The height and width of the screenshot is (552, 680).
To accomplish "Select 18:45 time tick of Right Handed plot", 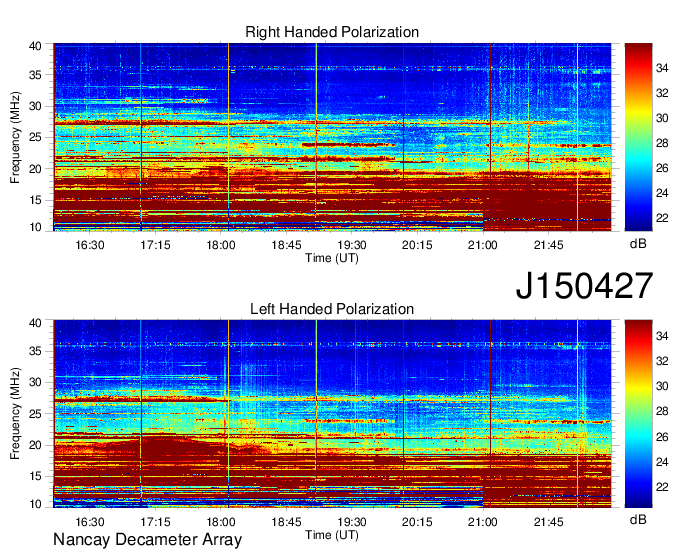I will (286, 245).
